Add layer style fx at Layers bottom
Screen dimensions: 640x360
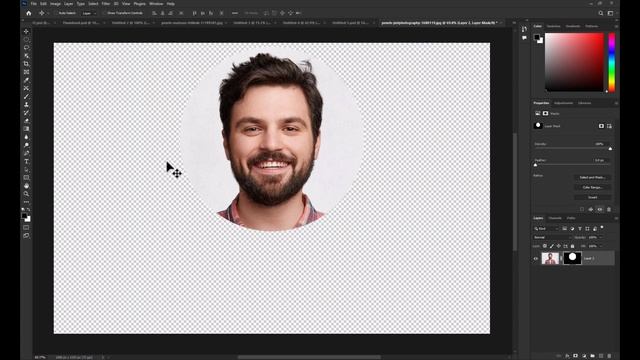(567, 356)
